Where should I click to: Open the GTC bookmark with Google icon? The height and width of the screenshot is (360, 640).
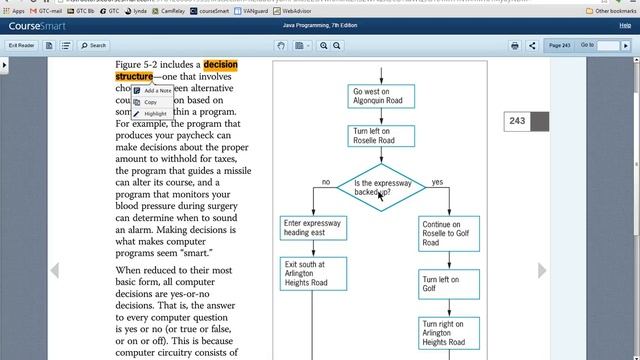(110, 11)
